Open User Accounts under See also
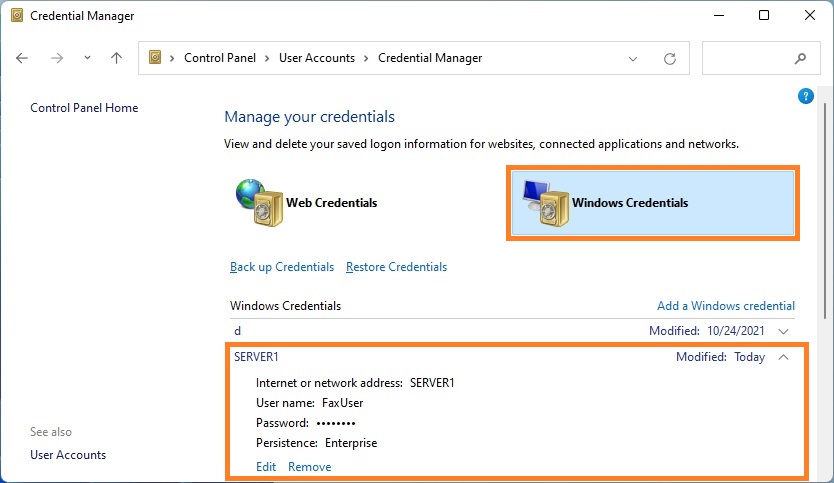 tap(68, 455)
